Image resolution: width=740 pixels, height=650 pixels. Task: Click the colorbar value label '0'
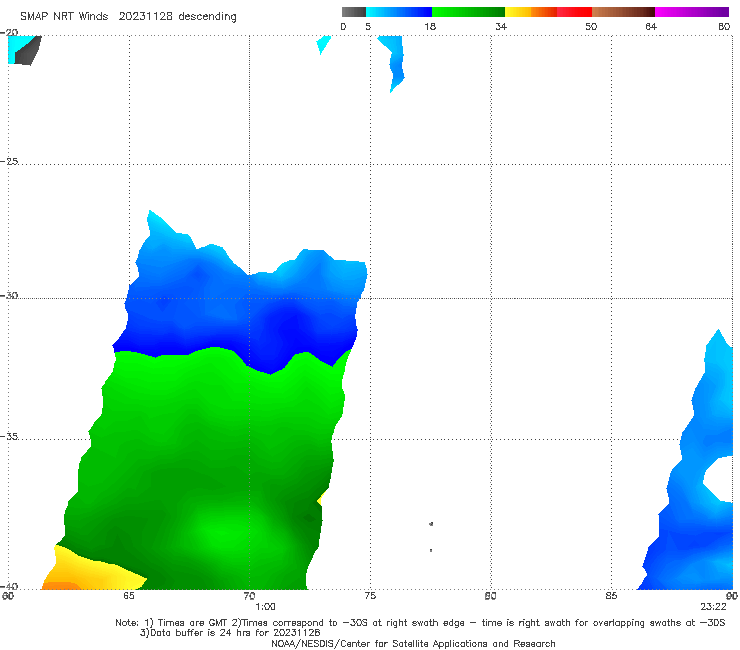pyautogui.click(x=343, y=26)
